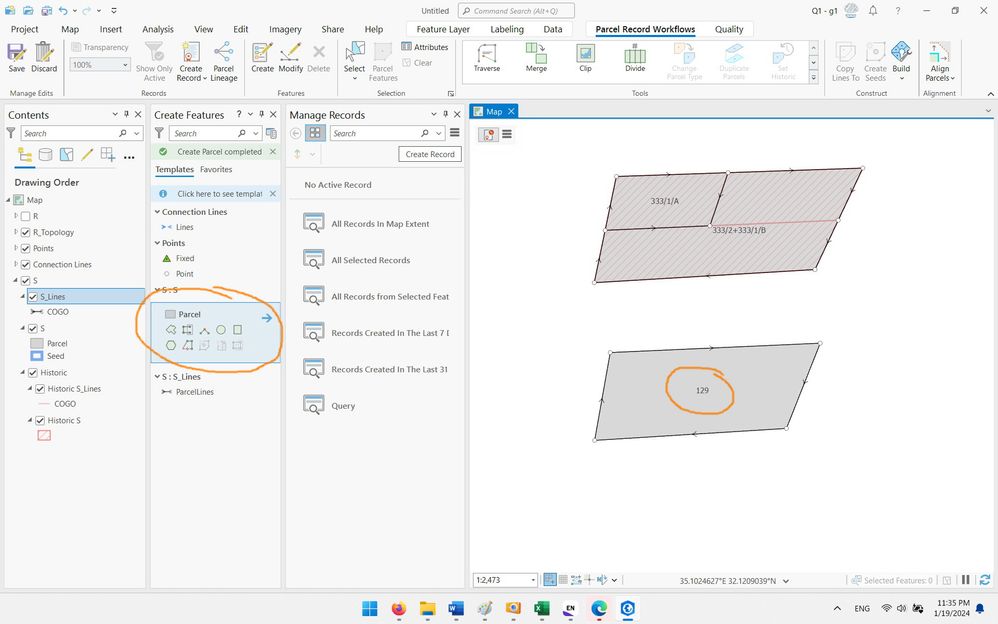This screenshot has height=624, width=998.
Task: Switch to the Quality ribbon tab
Action: [729, 29]
